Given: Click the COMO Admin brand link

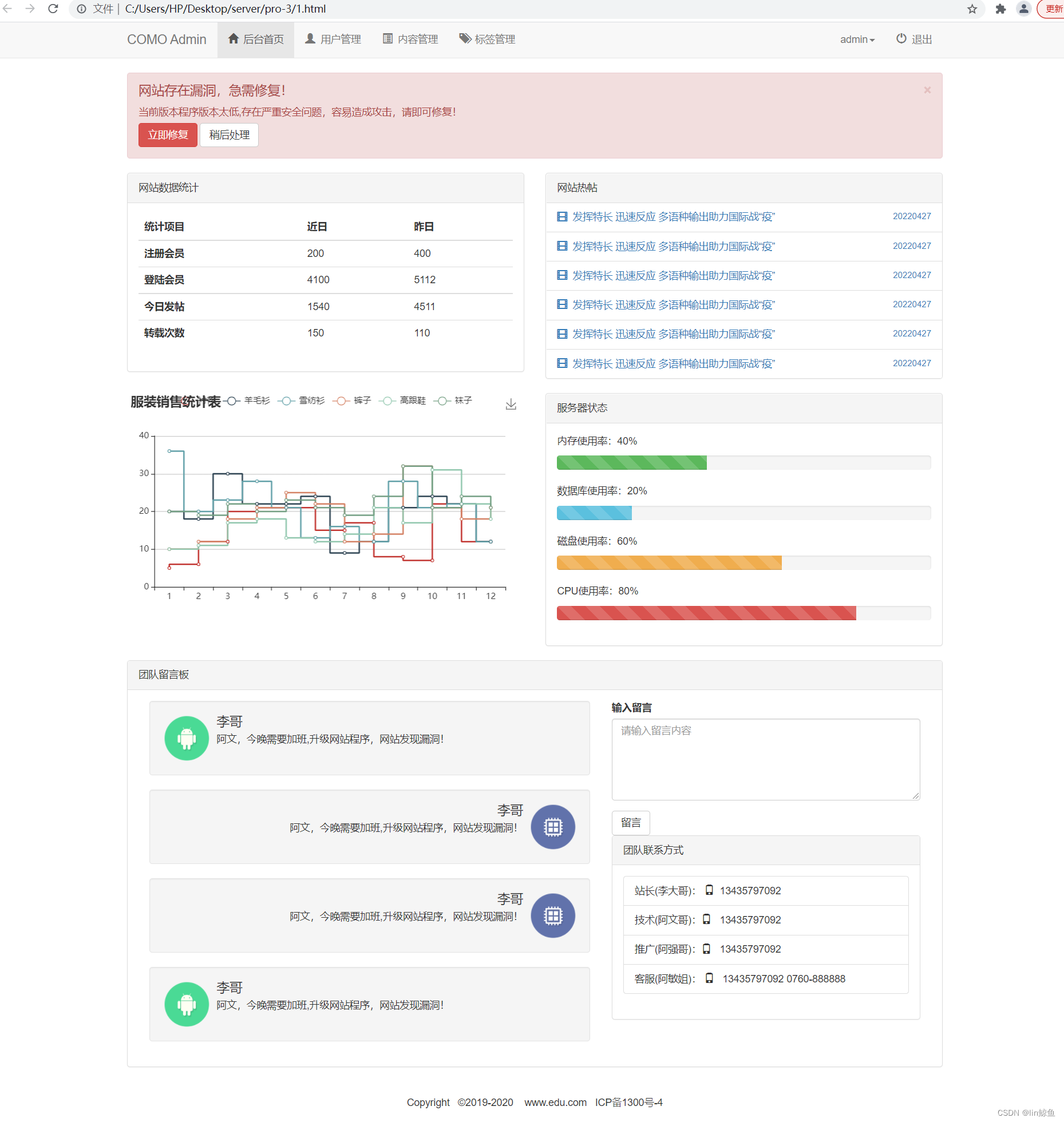Looking at the screenshot, I should point(167,39).
